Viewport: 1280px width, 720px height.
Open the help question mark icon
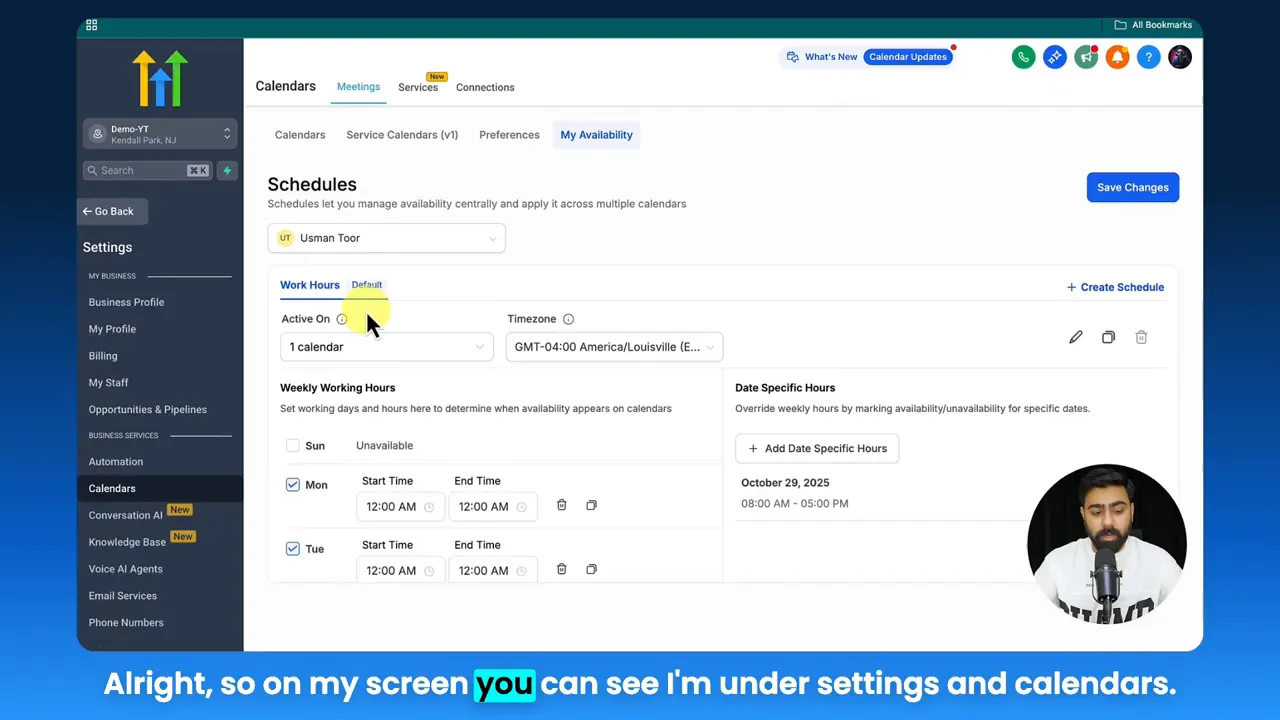[1148, 57]
